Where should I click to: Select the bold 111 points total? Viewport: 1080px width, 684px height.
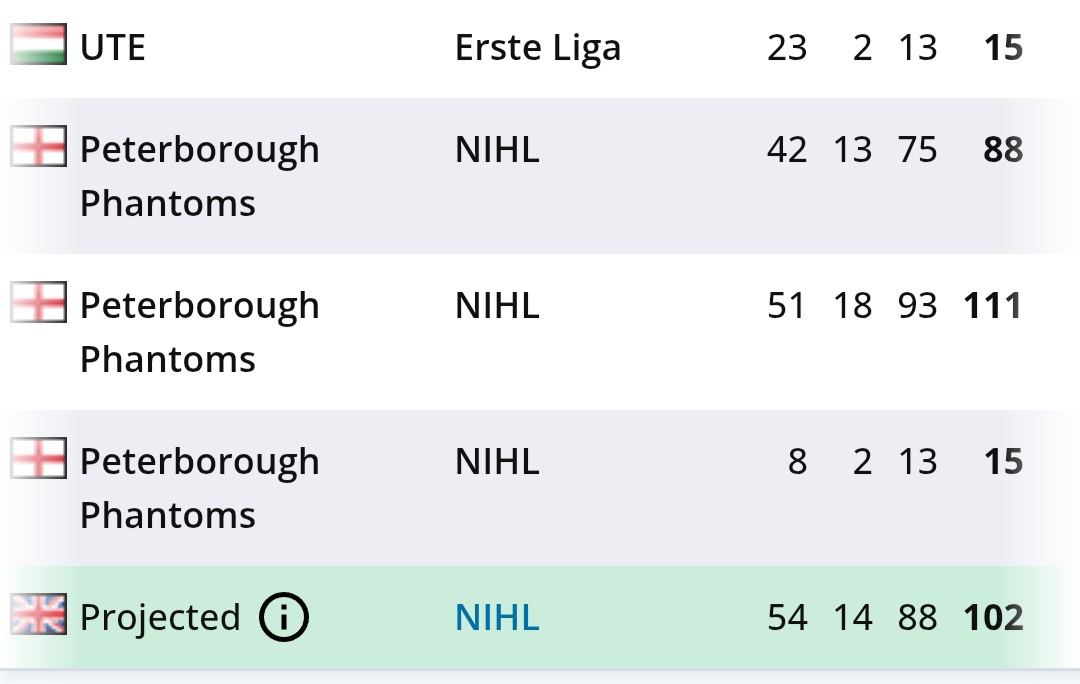coord(993,306)
